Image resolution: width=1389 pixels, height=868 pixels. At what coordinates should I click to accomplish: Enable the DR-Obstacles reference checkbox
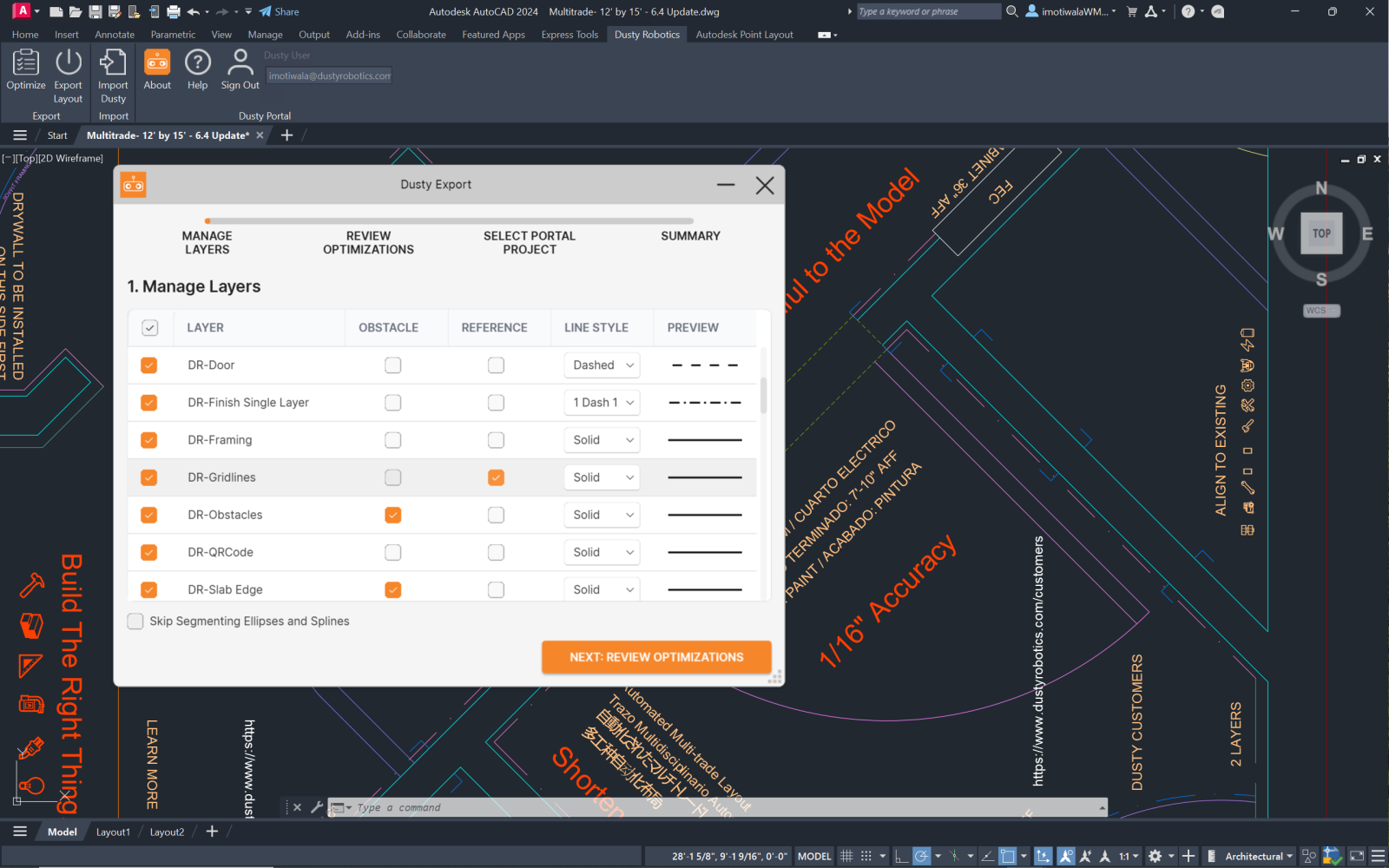(x=496, y=515)
